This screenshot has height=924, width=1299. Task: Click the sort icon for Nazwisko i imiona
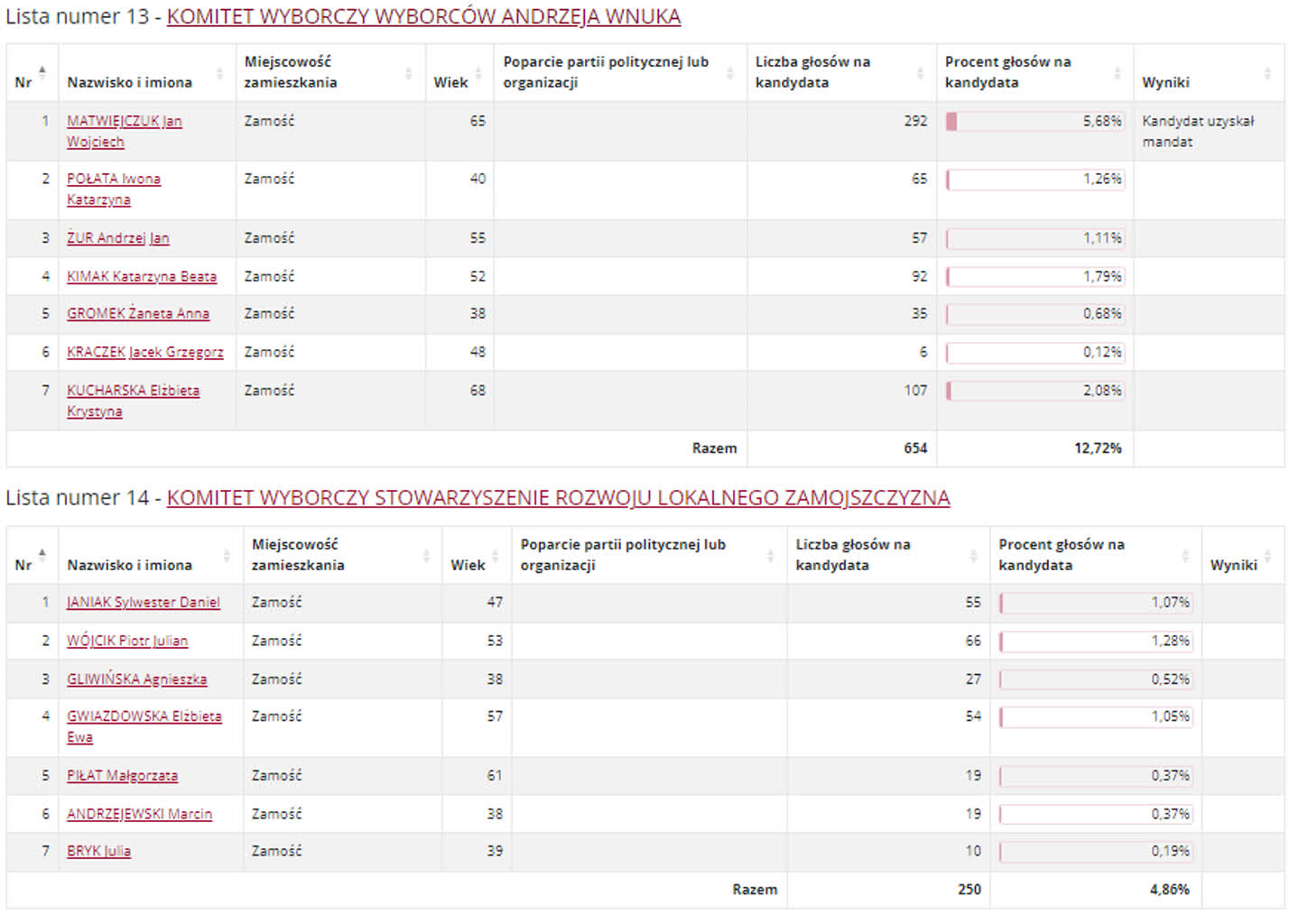(x=223, y=71)
